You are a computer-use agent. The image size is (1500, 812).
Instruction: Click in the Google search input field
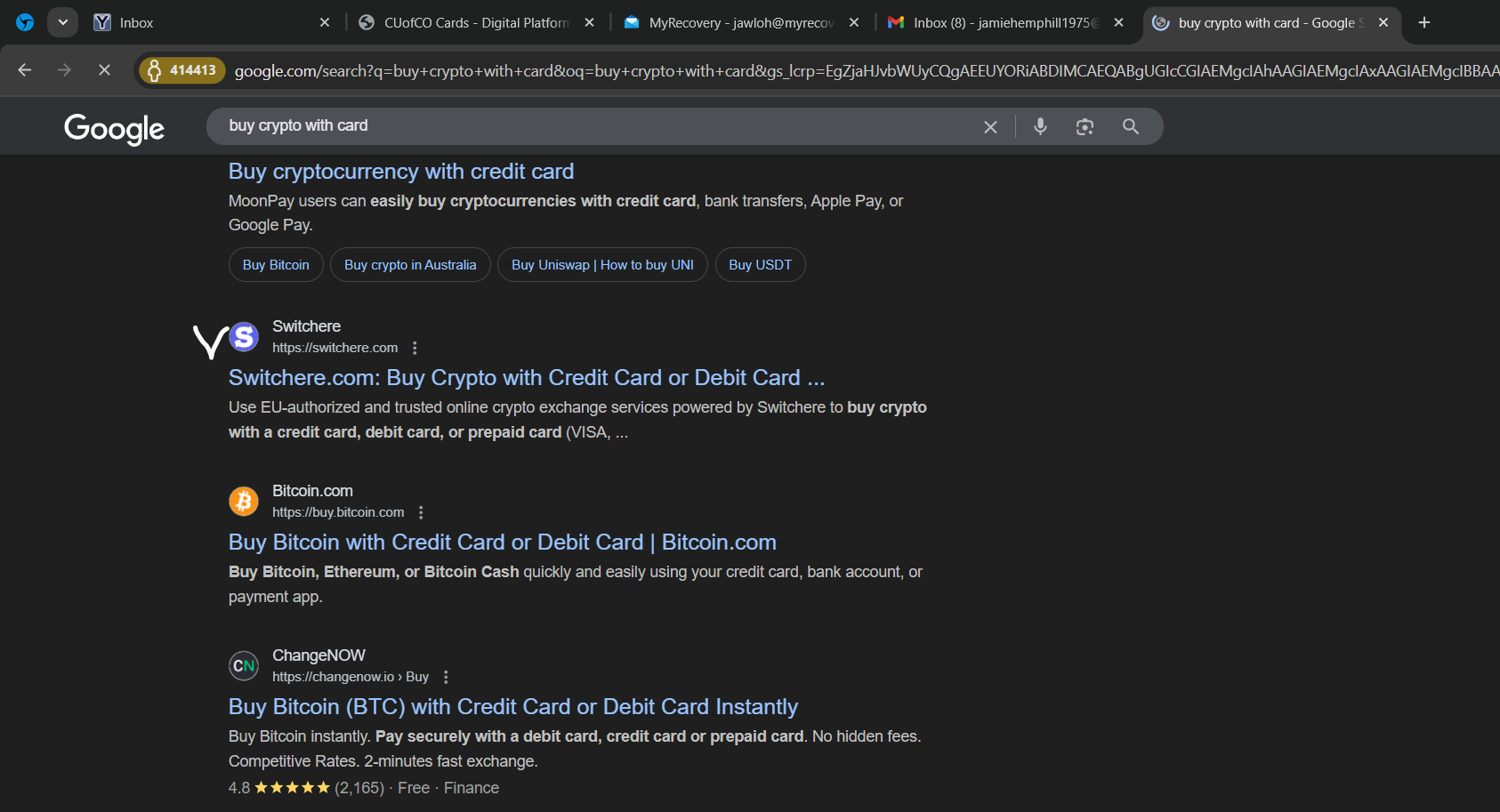tap(587, 126)
